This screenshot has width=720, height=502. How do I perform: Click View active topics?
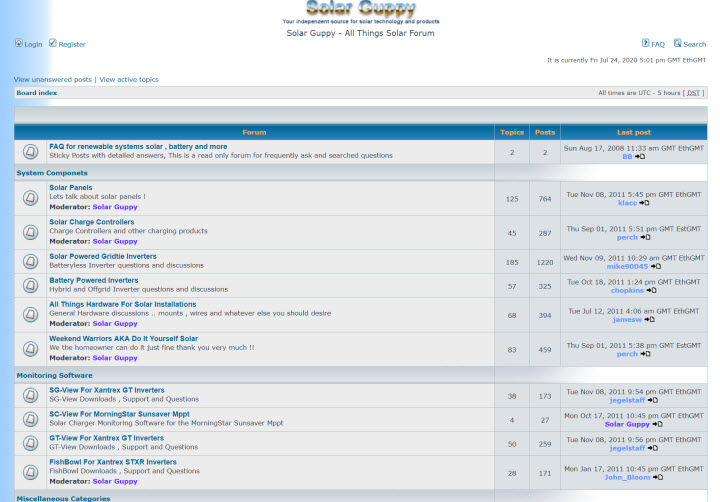click(129, 79)
